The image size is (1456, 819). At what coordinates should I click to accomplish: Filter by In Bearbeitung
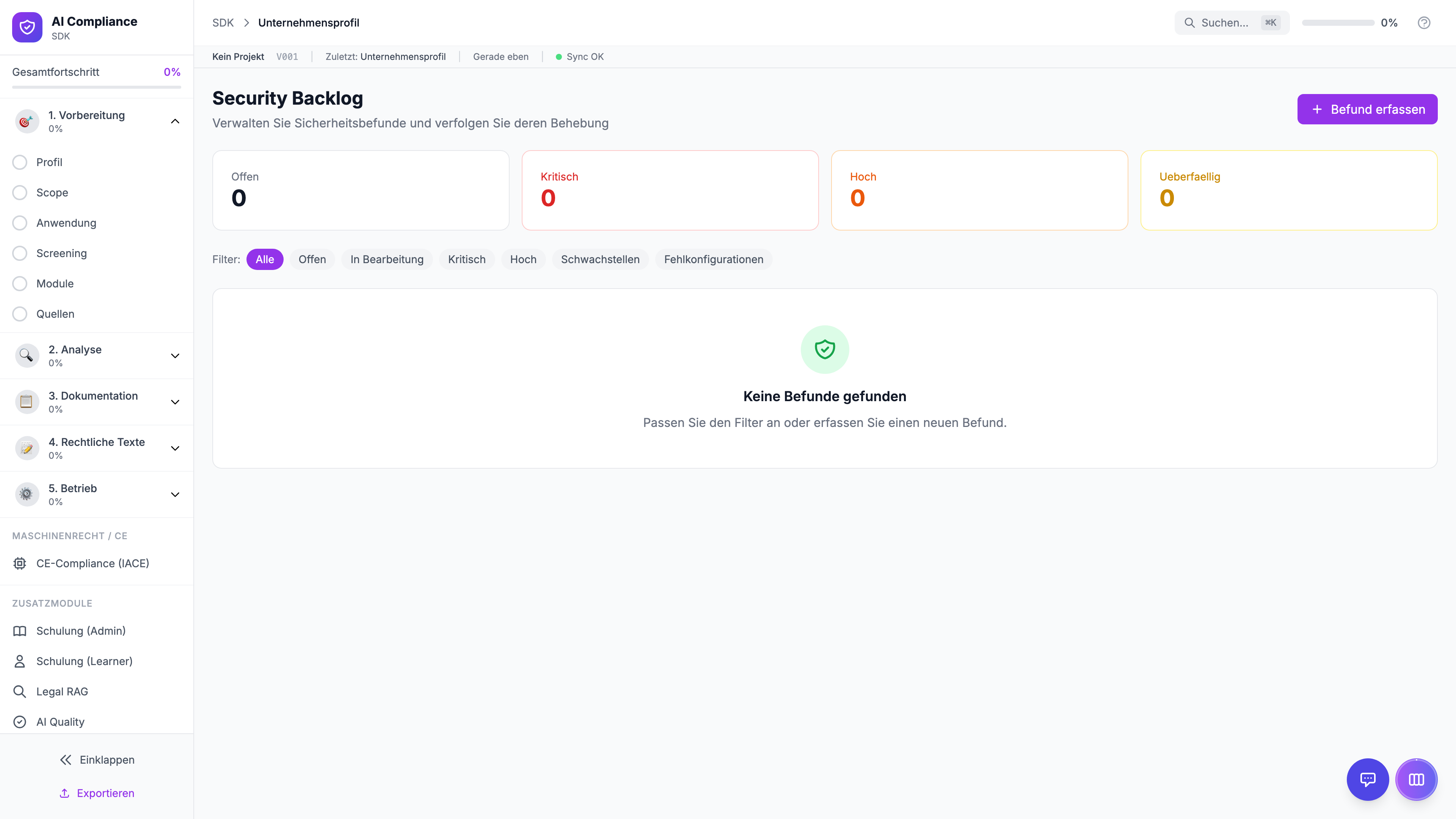(x=387, y=259)
